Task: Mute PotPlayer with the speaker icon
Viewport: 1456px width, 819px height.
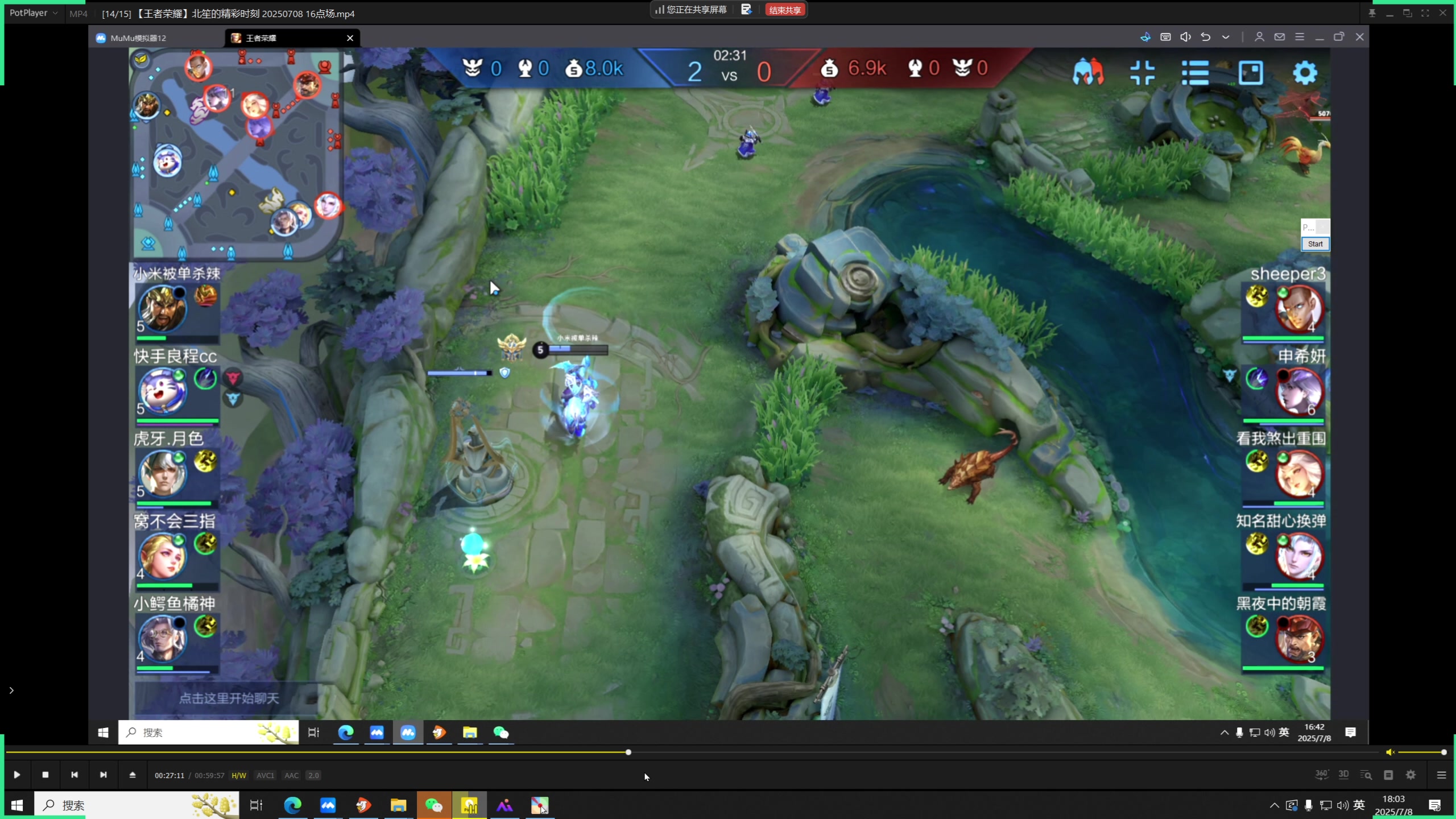Action: pyautogui.click(x=1390, y=752)
